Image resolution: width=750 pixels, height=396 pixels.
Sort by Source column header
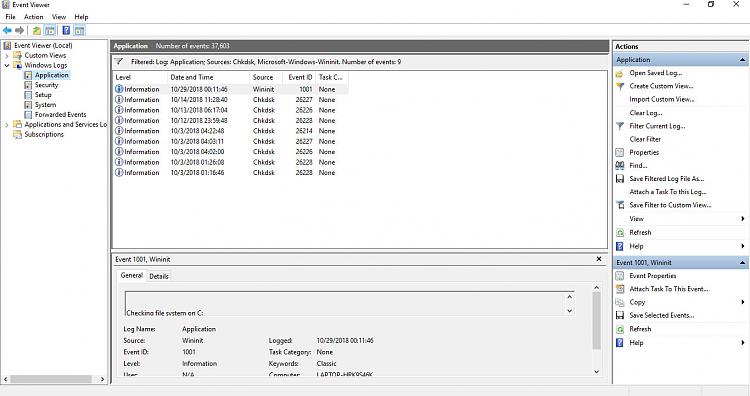[266, 77]
